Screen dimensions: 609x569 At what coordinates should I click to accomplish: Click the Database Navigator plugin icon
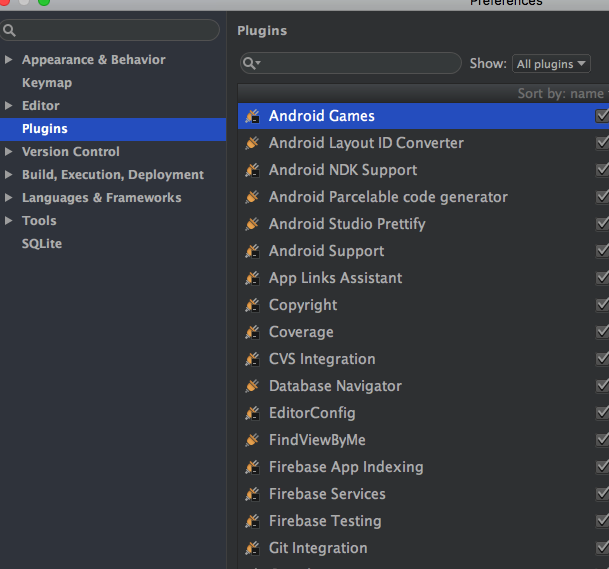tap(252, 386)
